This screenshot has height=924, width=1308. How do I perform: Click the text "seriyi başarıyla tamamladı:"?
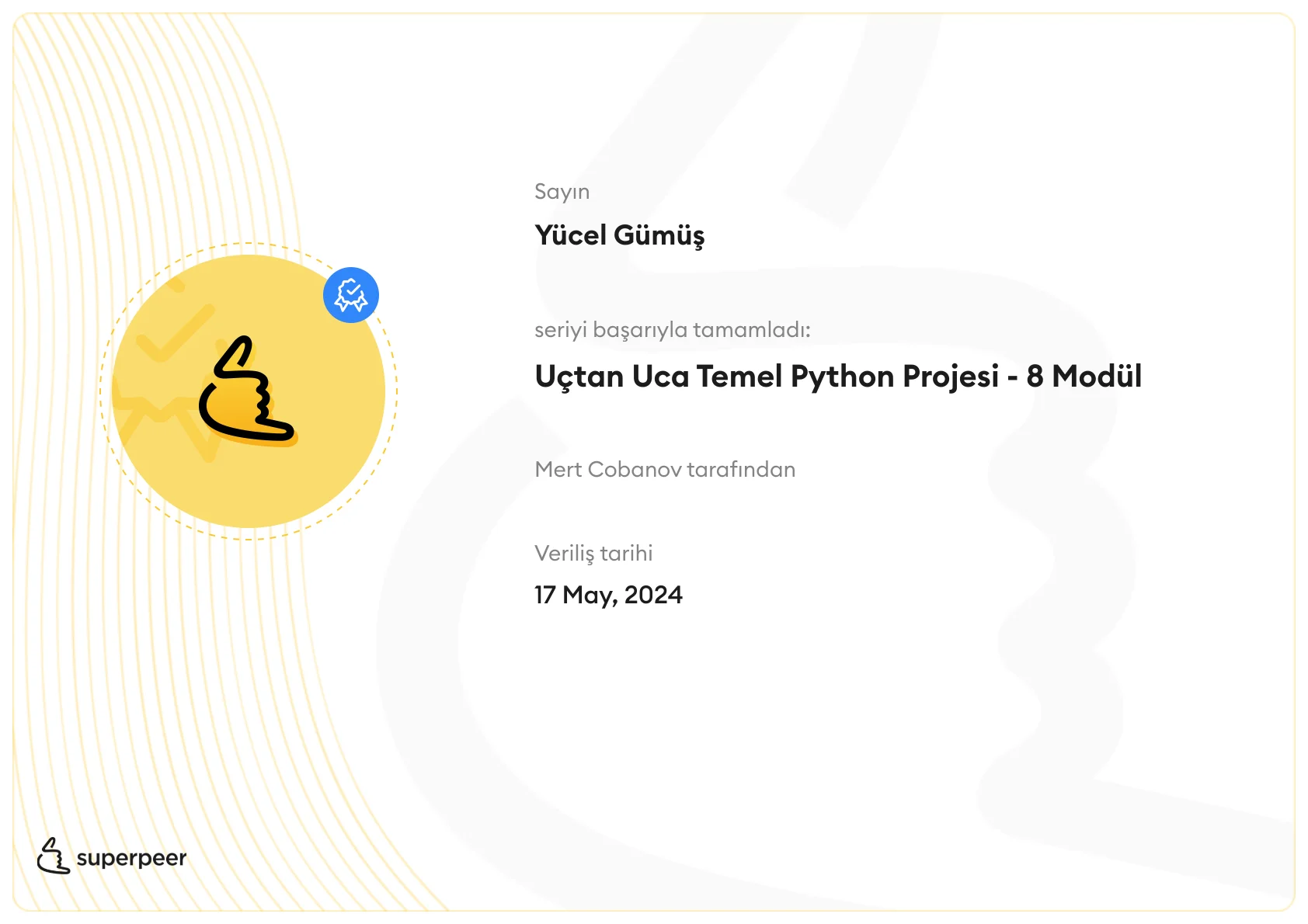tap(672, 330)
